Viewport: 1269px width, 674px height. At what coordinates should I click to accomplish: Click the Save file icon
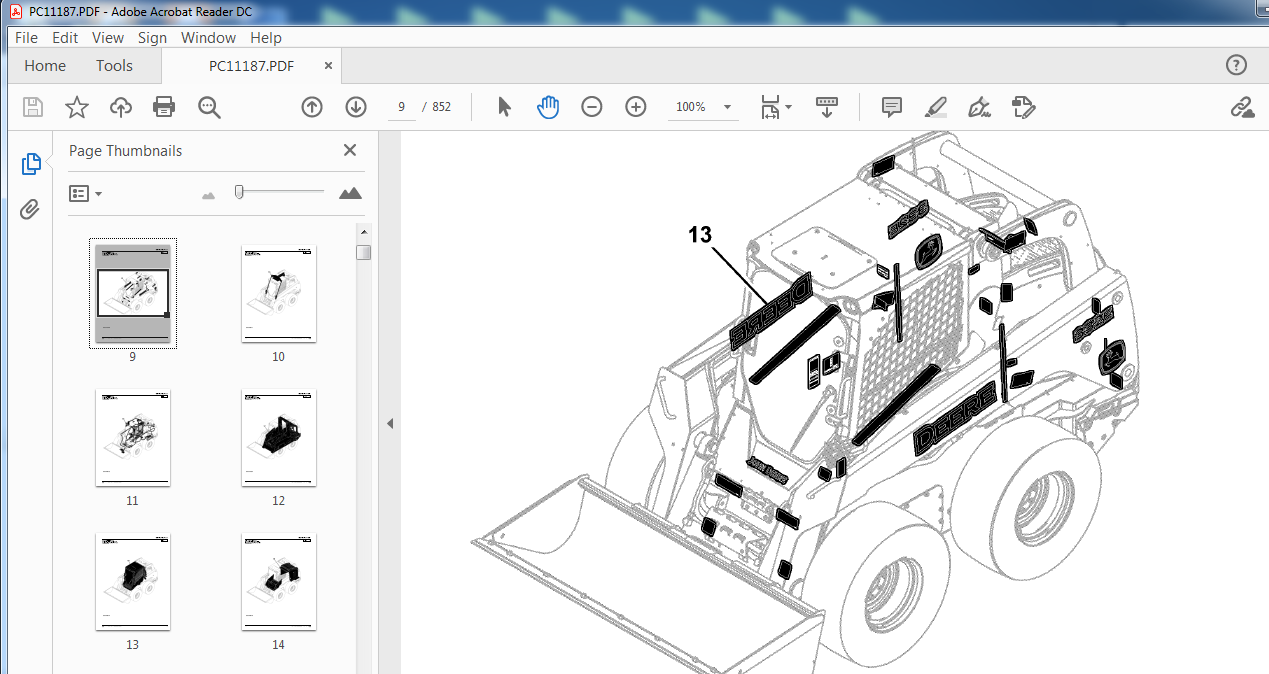33,107
